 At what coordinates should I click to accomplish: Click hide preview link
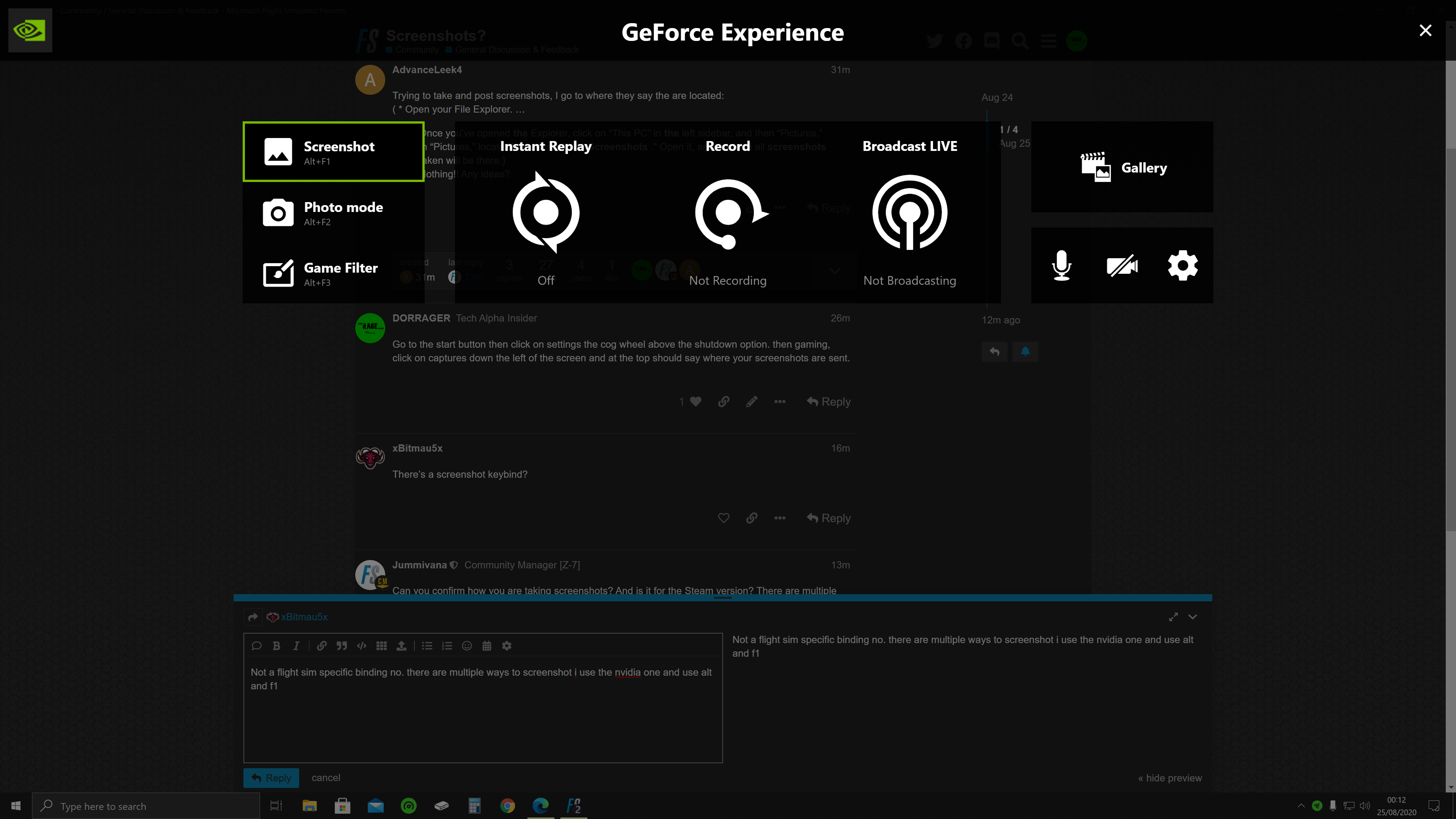1169,778
